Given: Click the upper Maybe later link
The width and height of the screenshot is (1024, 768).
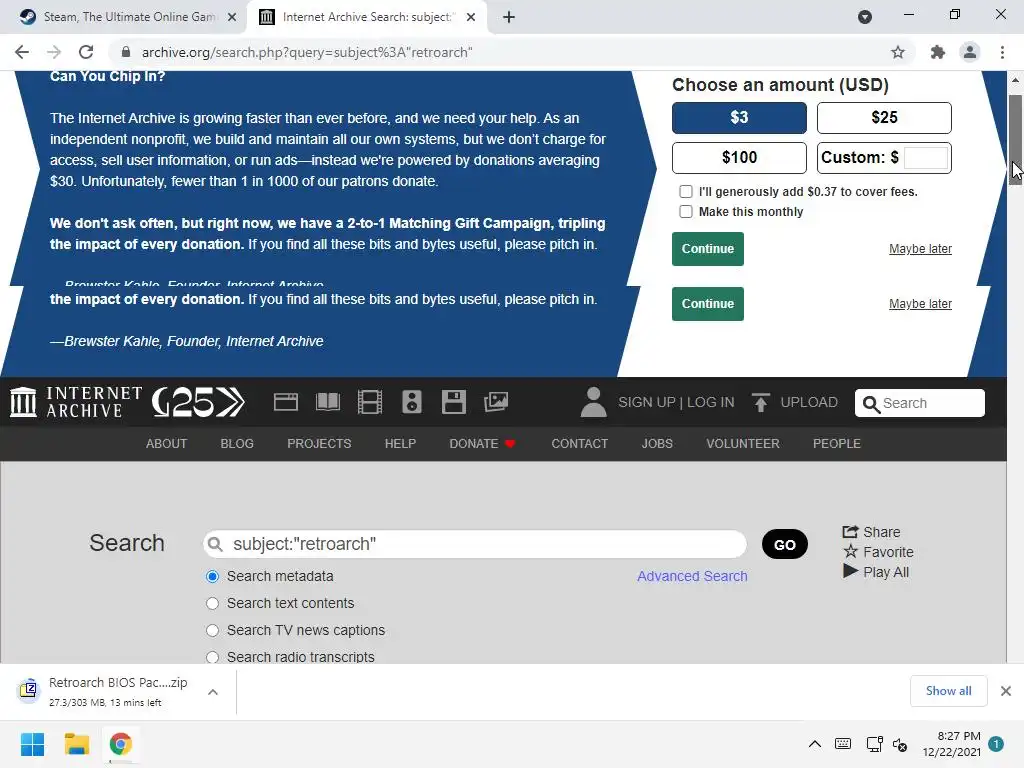Looking at the screenshot, I should (920, 249).
